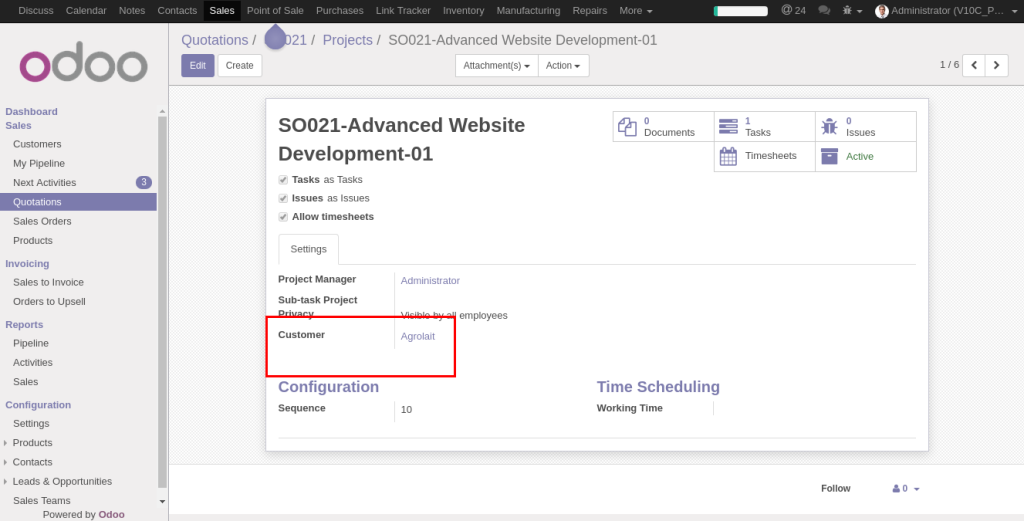Open the Manufacturing menu
Image resolution: width=1024 pixels, height=521 pixels.
pyautogui.click(x=528, y=10)
